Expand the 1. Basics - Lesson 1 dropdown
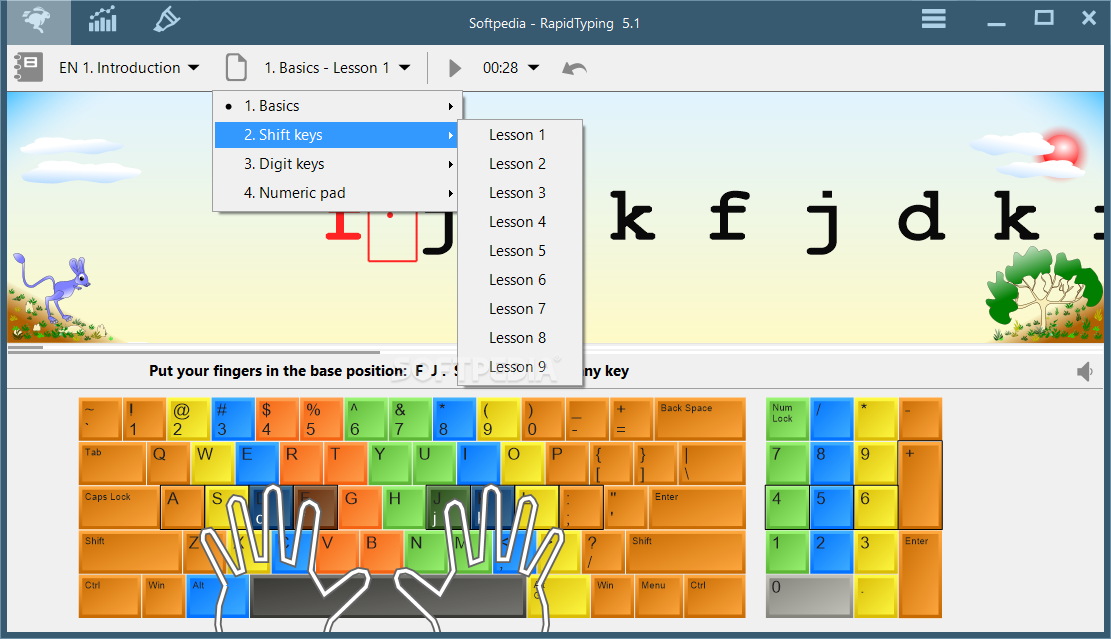1111x639 pixels. tap(337, 68)
